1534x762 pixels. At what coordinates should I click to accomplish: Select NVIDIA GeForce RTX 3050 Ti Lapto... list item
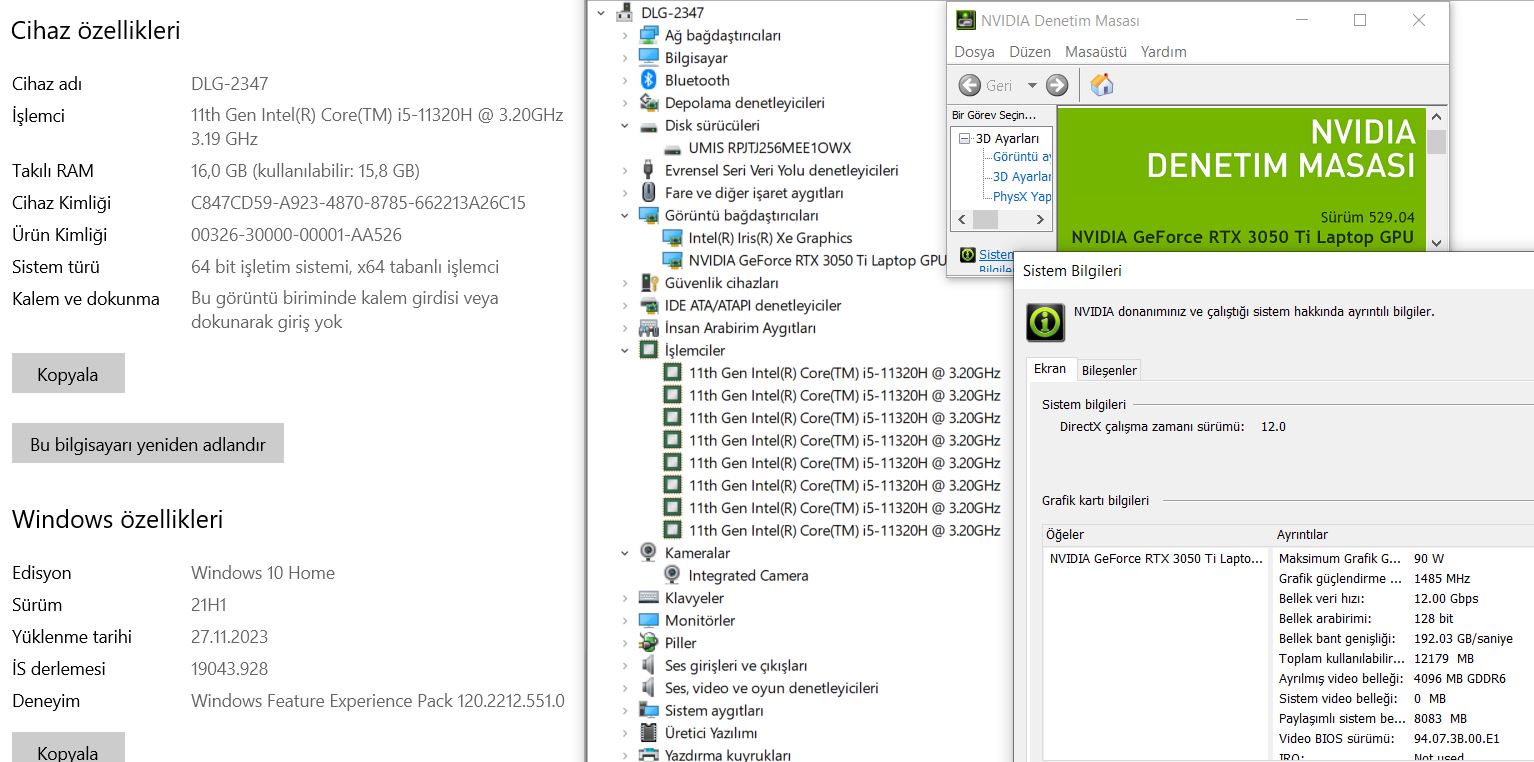click(1155, 558)
